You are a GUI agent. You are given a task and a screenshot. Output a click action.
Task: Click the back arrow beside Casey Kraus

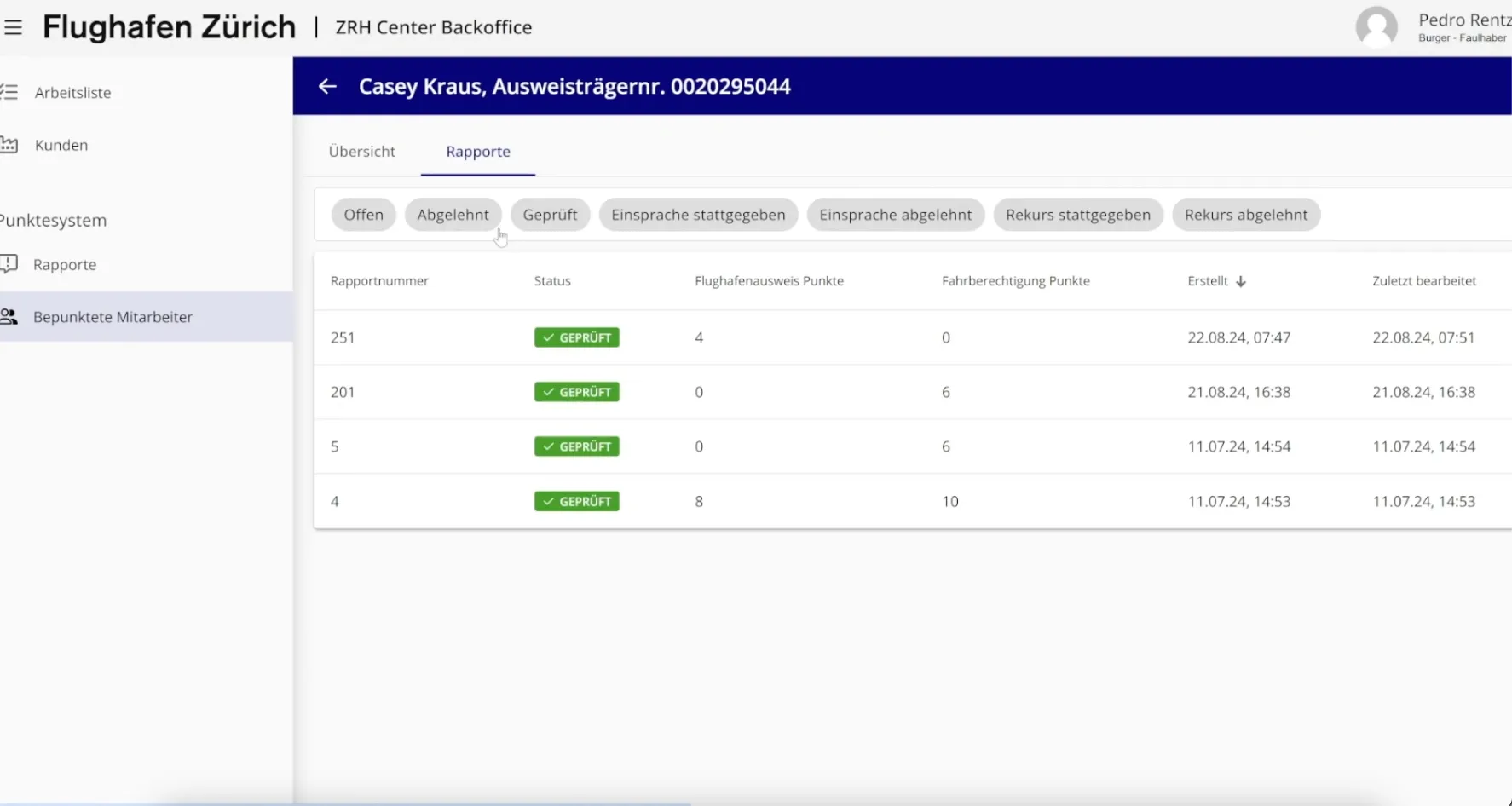pyautogui.click(x=327, y=86)
